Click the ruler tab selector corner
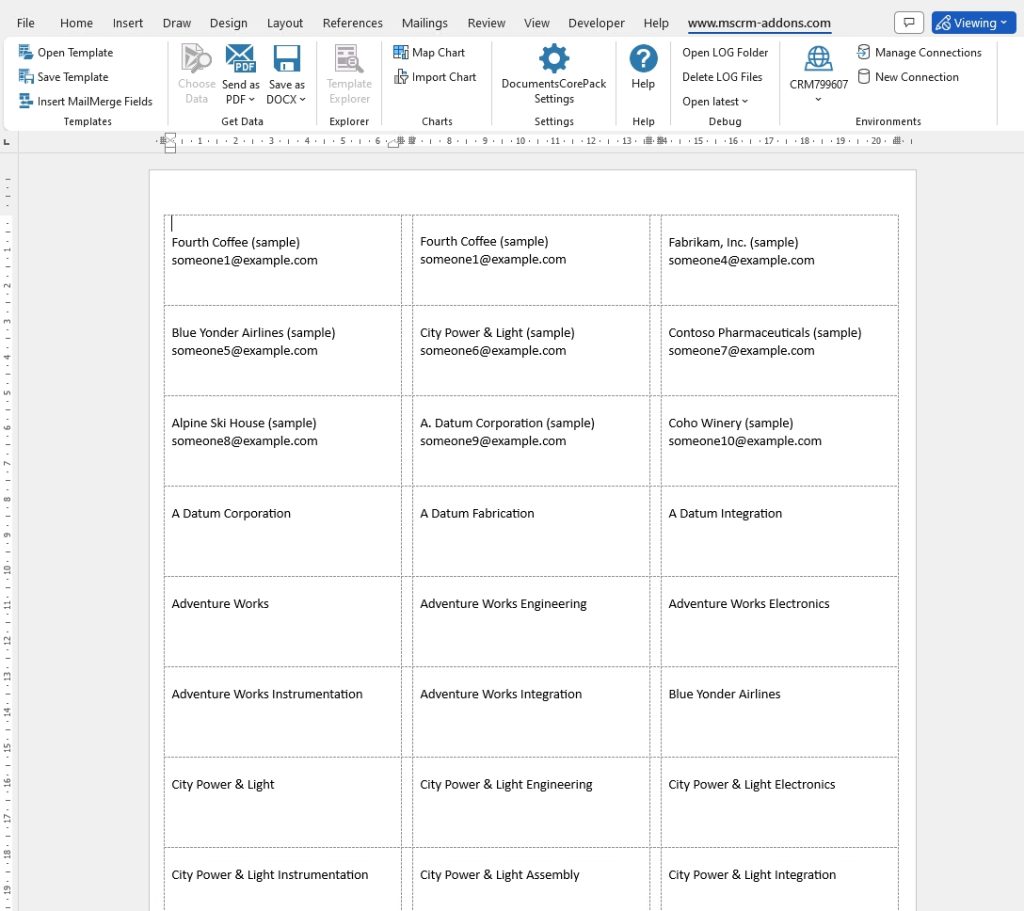This screenshot has width=1024, height=911. click(7, 142)
